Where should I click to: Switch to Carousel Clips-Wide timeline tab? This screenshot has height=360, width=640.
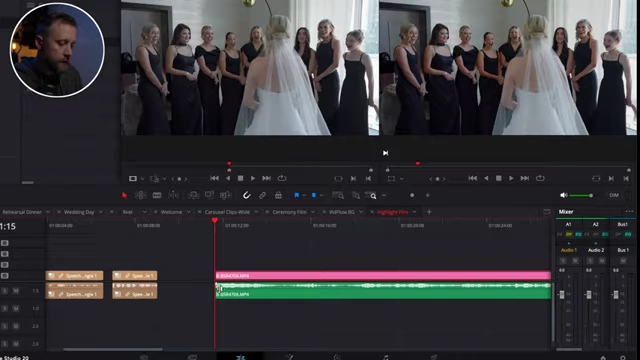coord(227,212)
